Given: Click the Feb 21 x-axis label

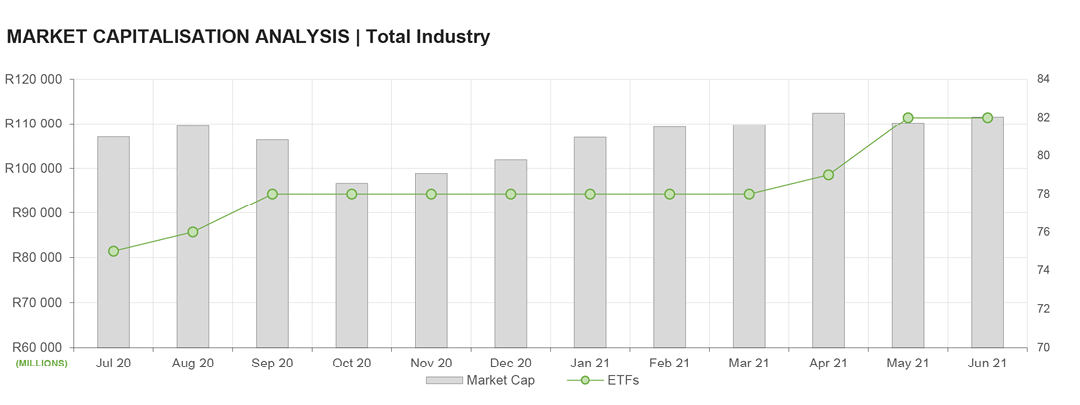Looking at the screenshot, I should pos(669,363).
